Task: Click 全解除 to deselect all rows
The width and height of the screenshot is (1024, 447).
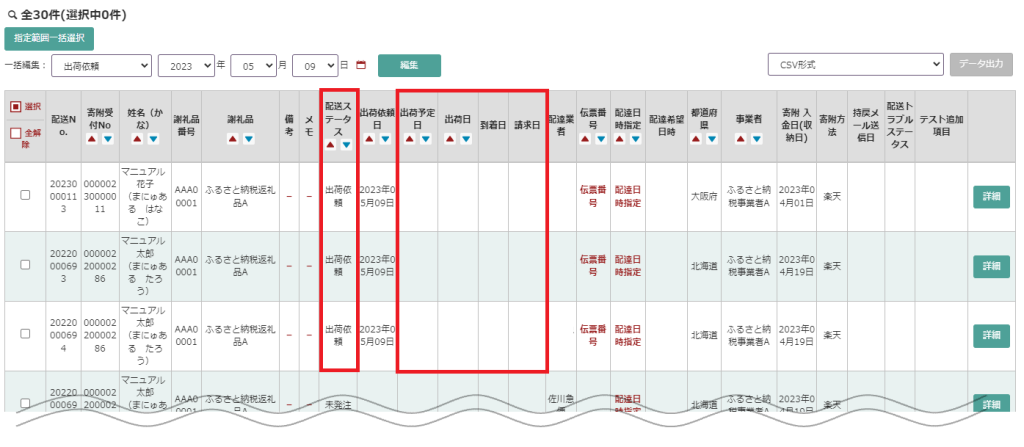Action: pyautogui.click(x=25, y=134)
